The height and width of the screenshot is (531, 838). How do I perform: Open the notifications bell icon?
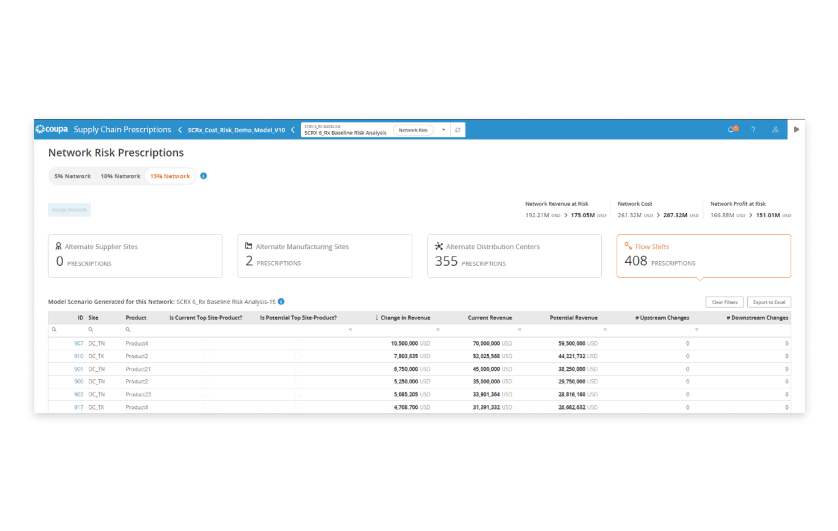(x=732, y=129)
